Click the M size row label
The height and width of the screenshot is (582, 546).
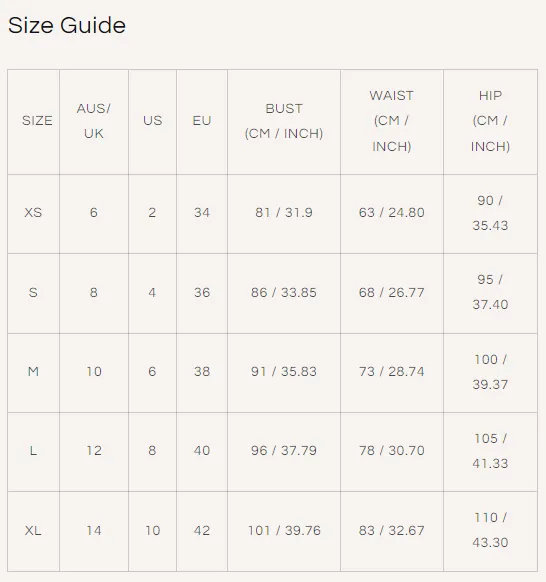click(33, 371)
